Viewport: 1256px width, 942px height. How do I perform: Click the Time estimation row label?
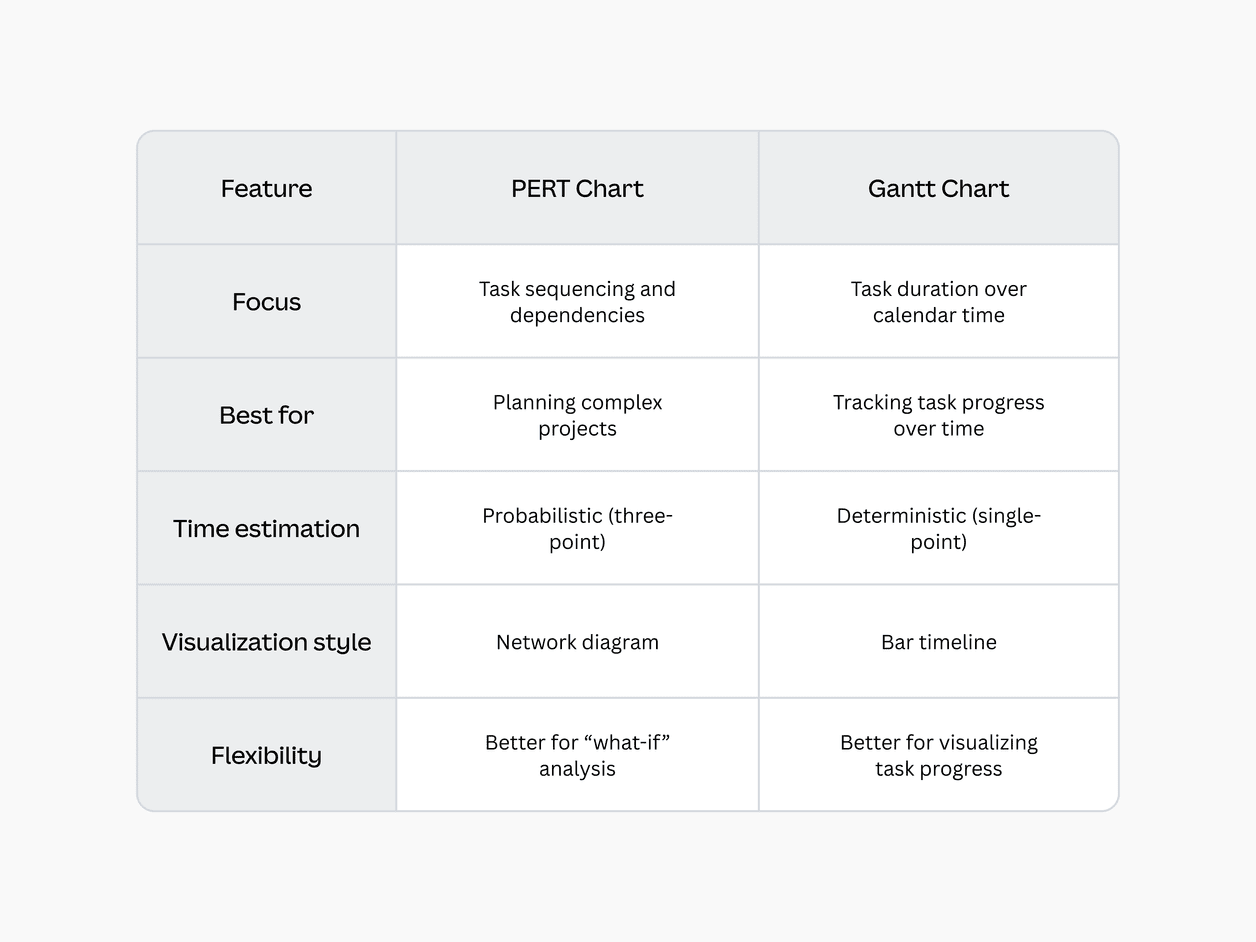click(x=266, y=529)
